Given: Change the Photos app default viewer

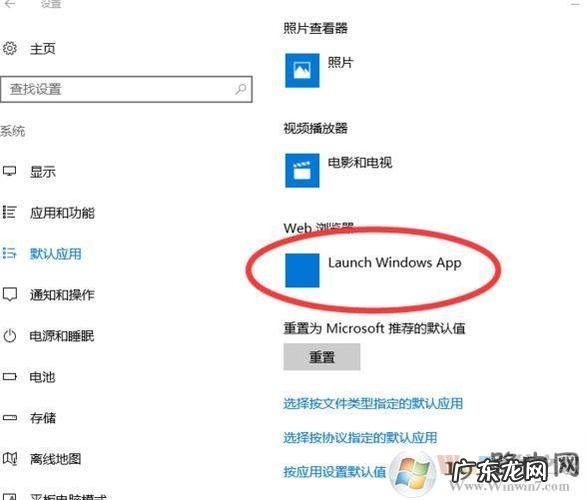Looking at the screenshot, I should (320, 70).
